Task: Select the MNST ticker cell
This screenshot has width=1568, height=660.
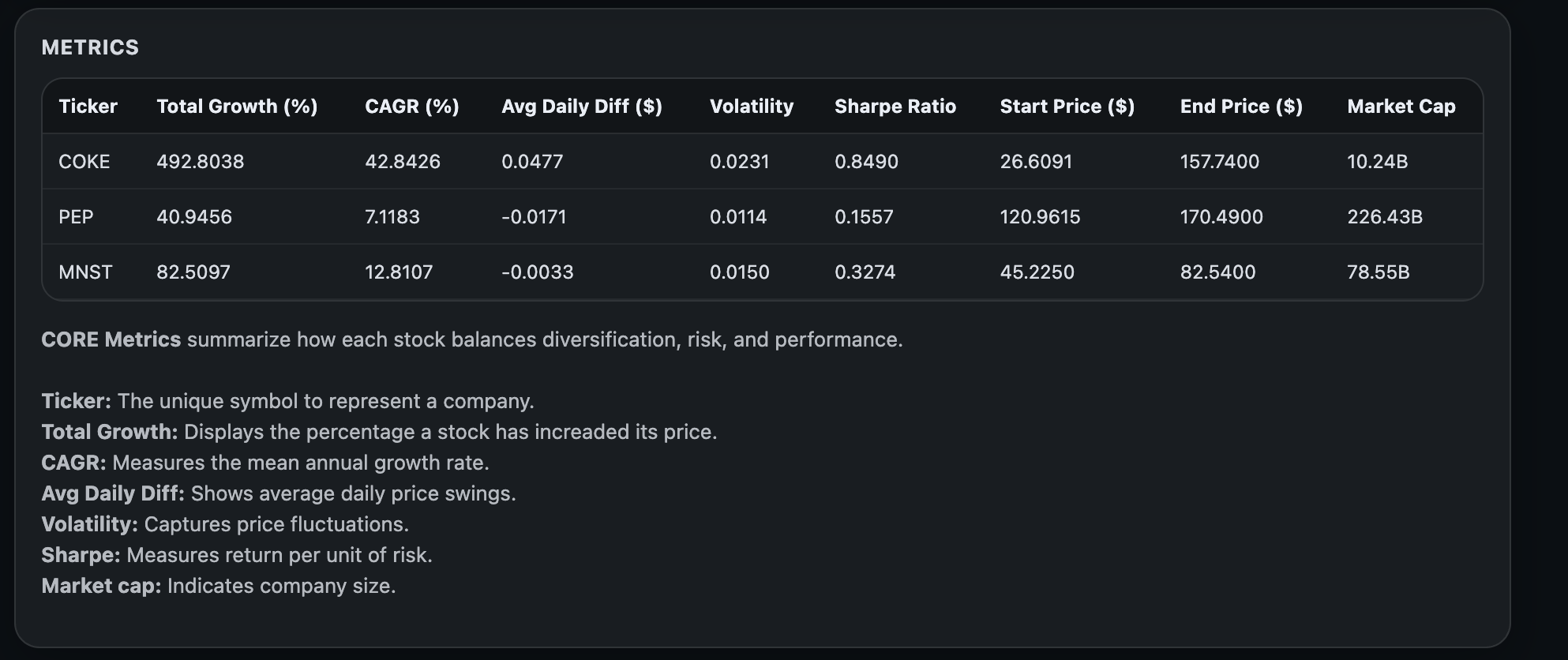Action: tap(85, 272)
